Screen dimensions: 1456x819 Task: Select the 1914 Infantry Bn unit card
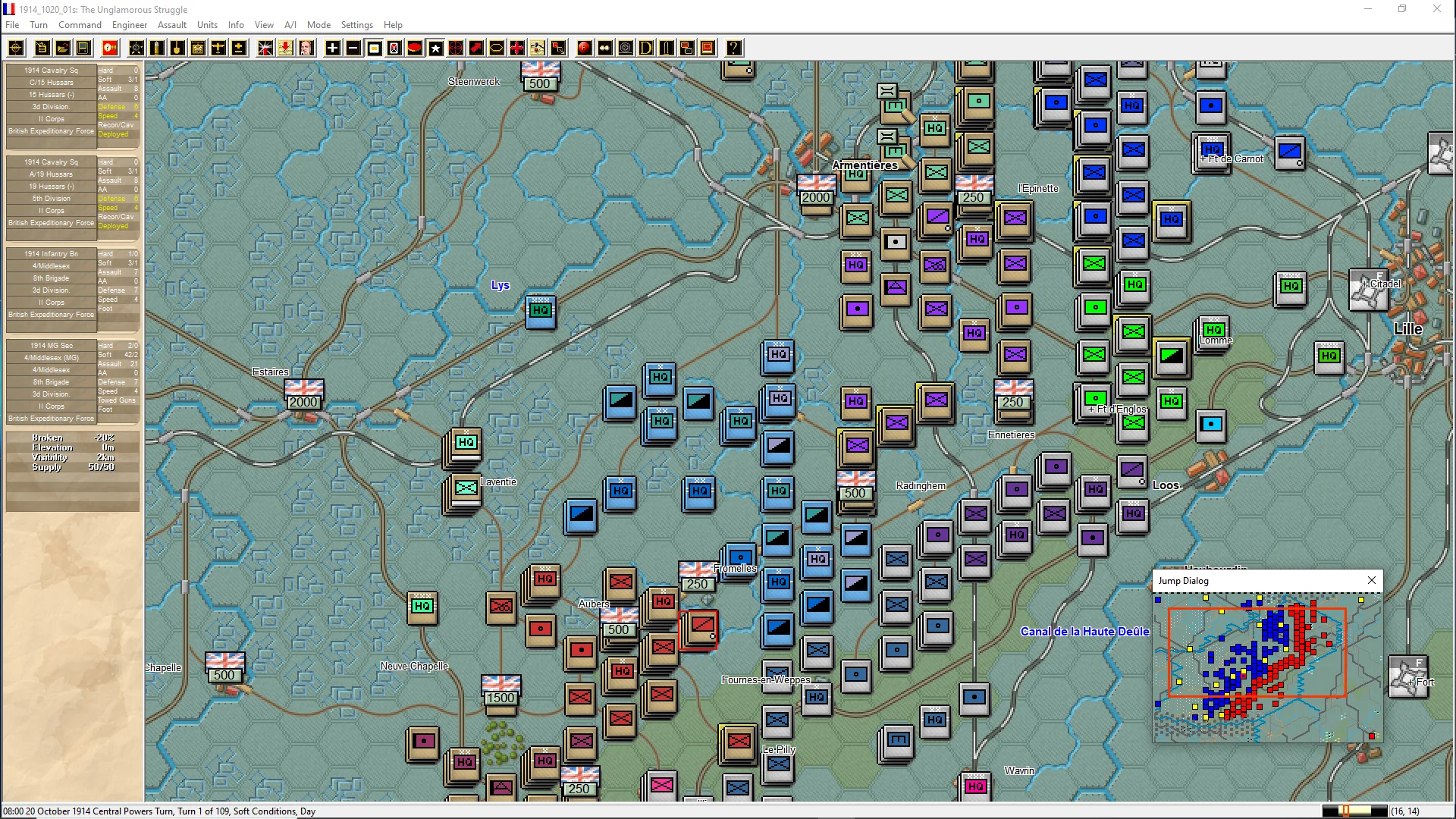coord(73,289)
